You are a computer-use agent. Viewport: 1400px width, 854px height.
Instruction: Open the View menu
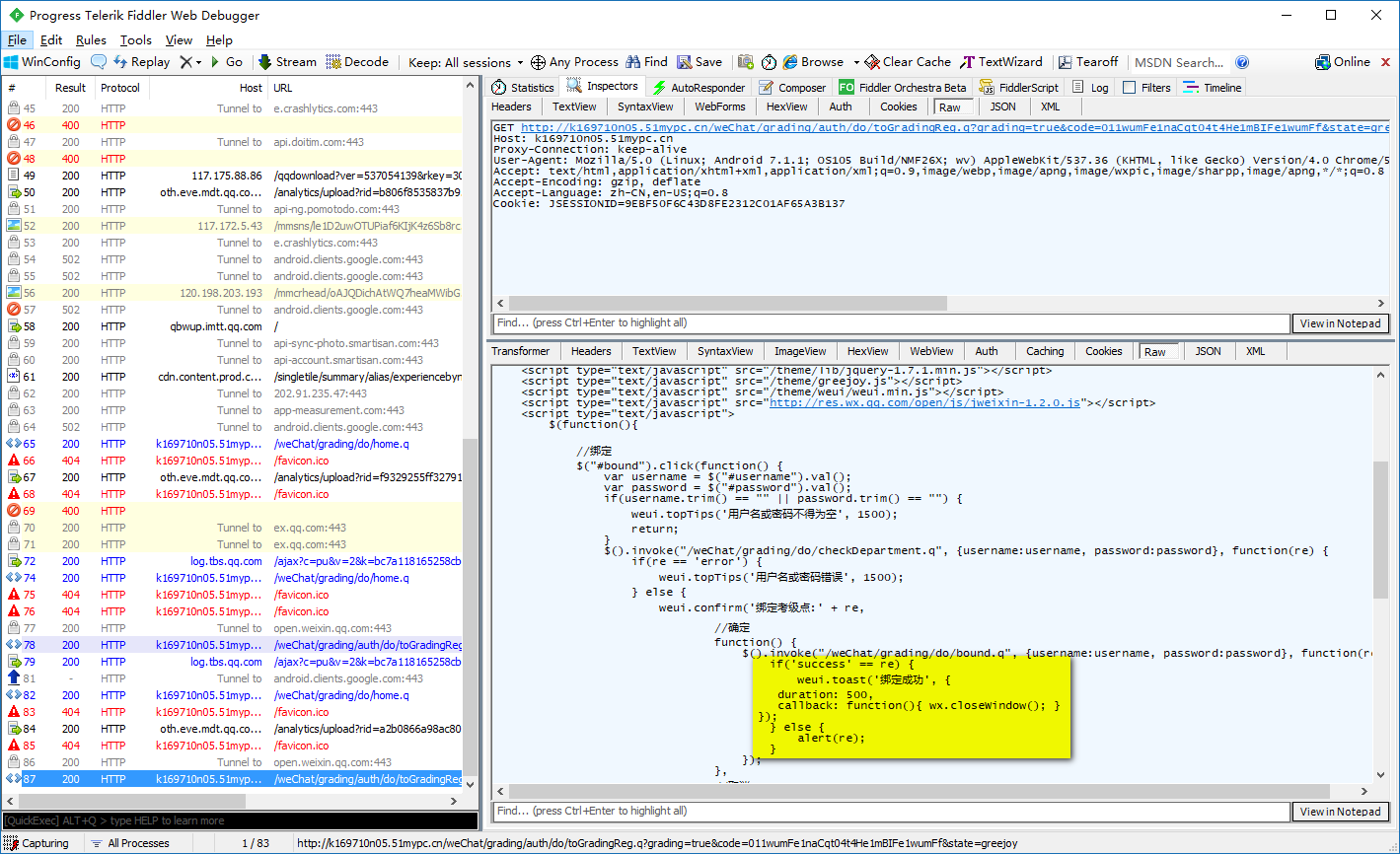[x=179, y=40]
